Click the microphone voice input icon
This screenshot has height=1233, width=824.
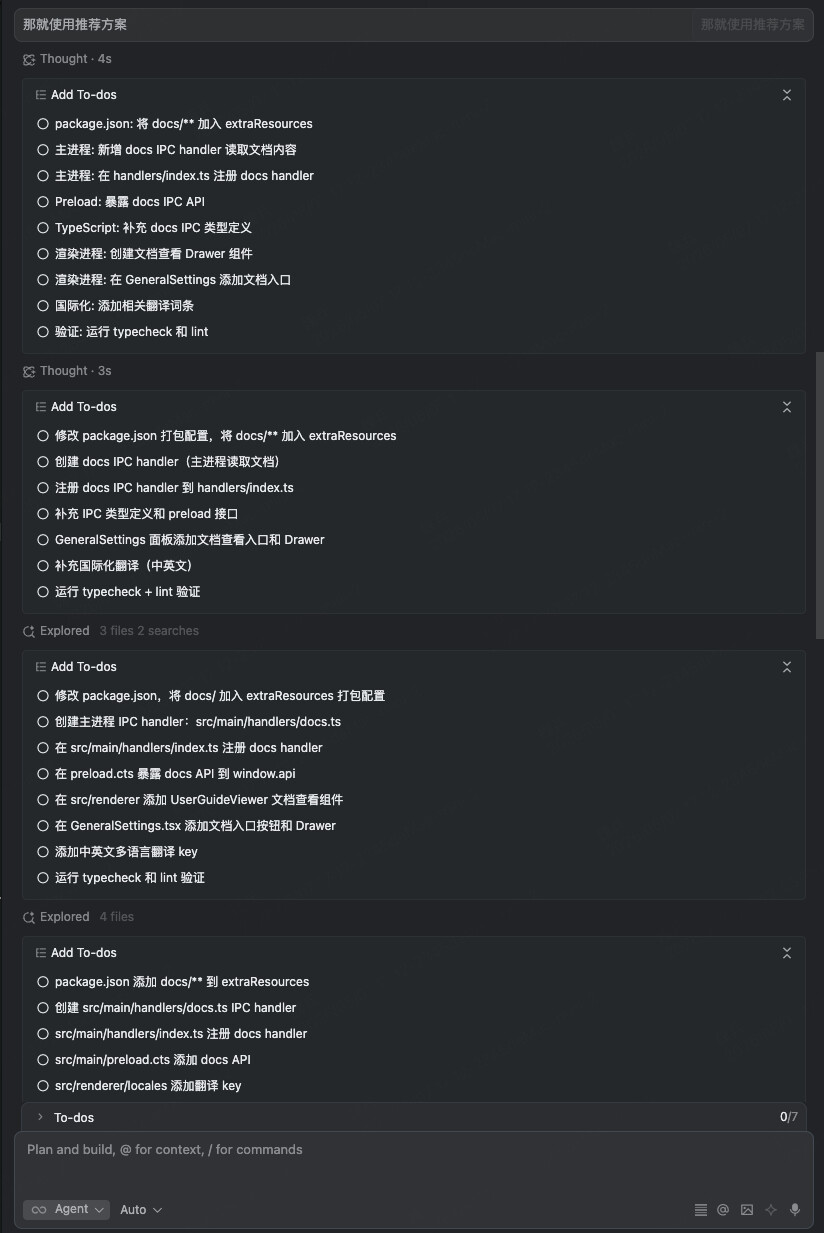tap(795, 1209)
